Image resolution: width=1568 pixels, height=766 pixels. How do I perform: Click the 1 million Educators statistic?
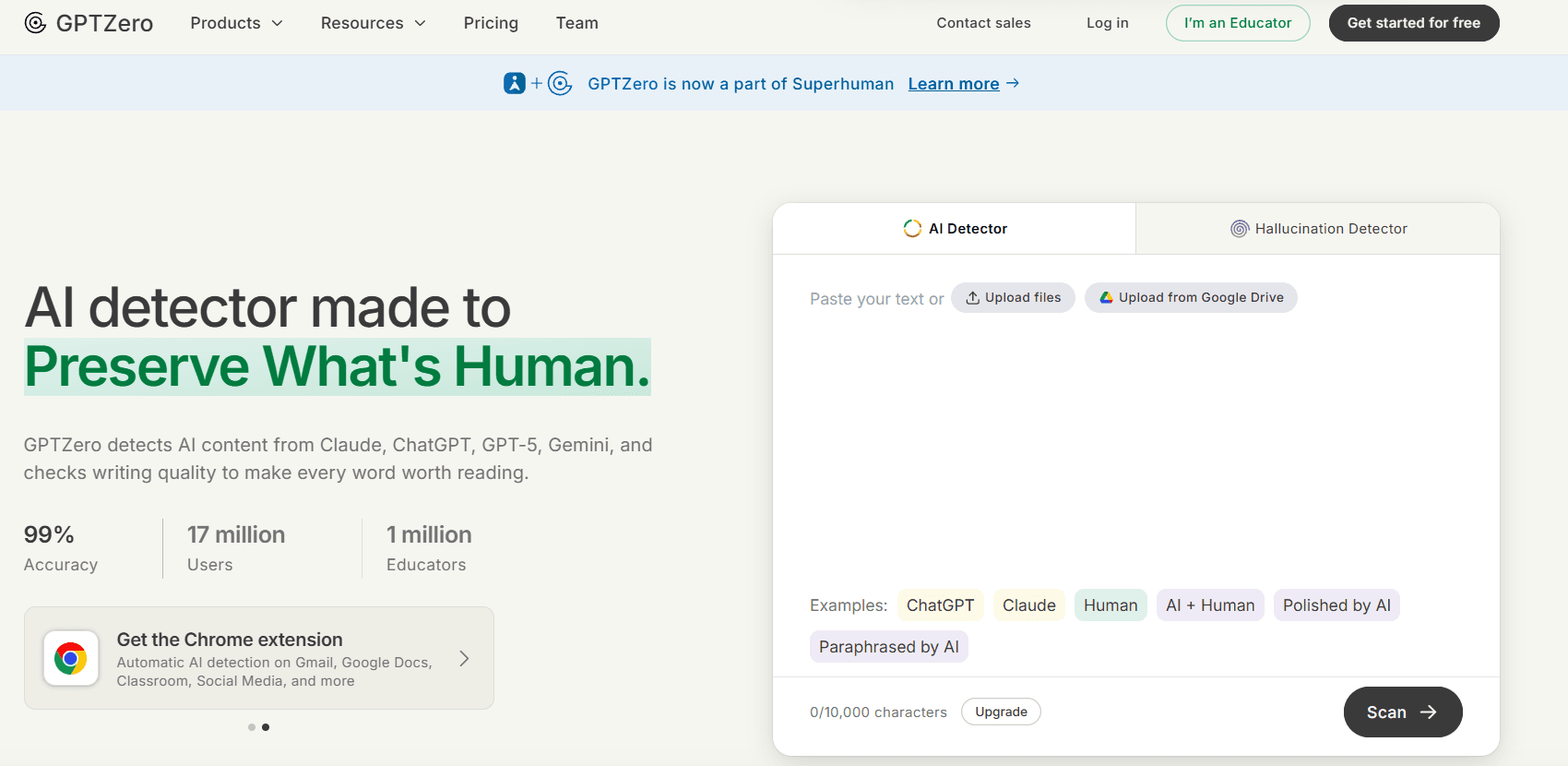(x=429, y=548)
